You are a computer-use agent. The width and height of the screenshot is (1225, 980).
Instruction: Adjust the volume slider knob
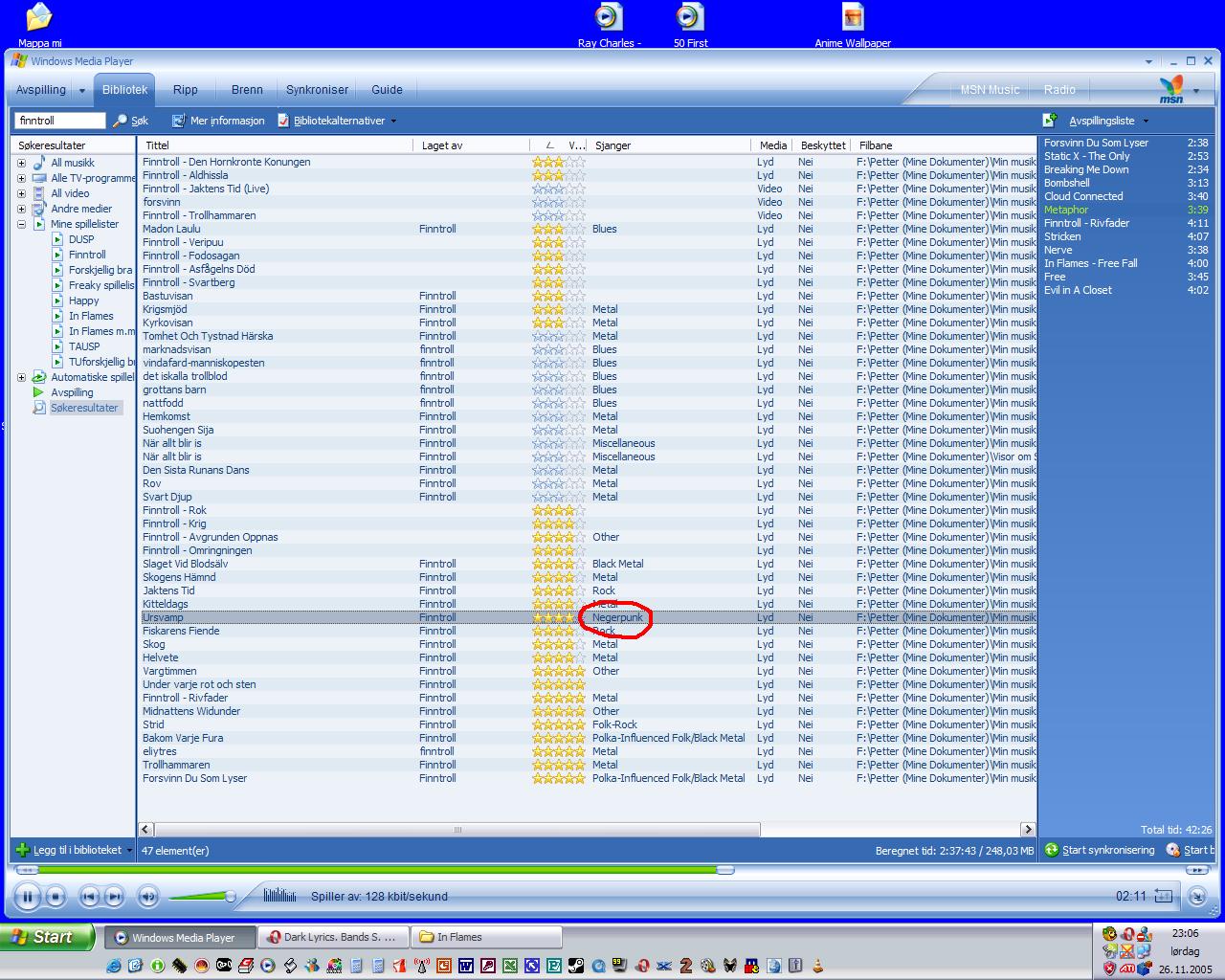click(x=230, y=897)
